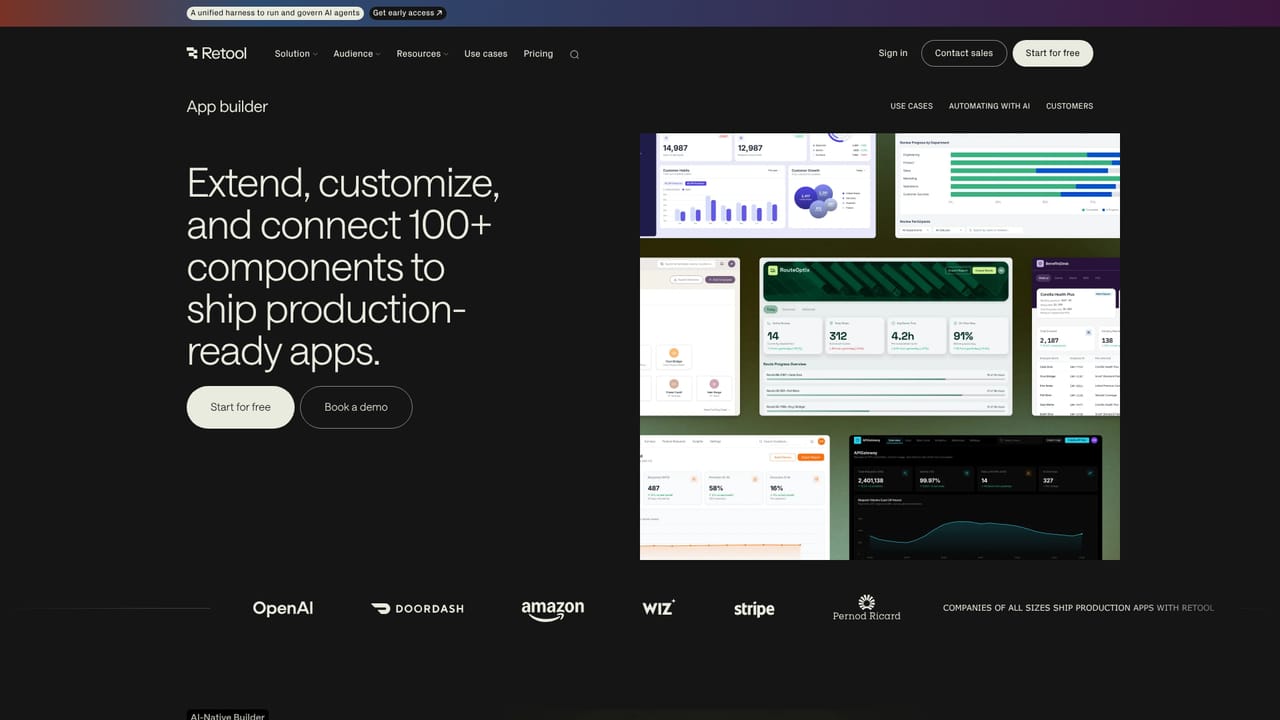This screenshot has height=720, width=1280.
Task: Click the unified harness AI agents banner text
Action: (275, 13)
